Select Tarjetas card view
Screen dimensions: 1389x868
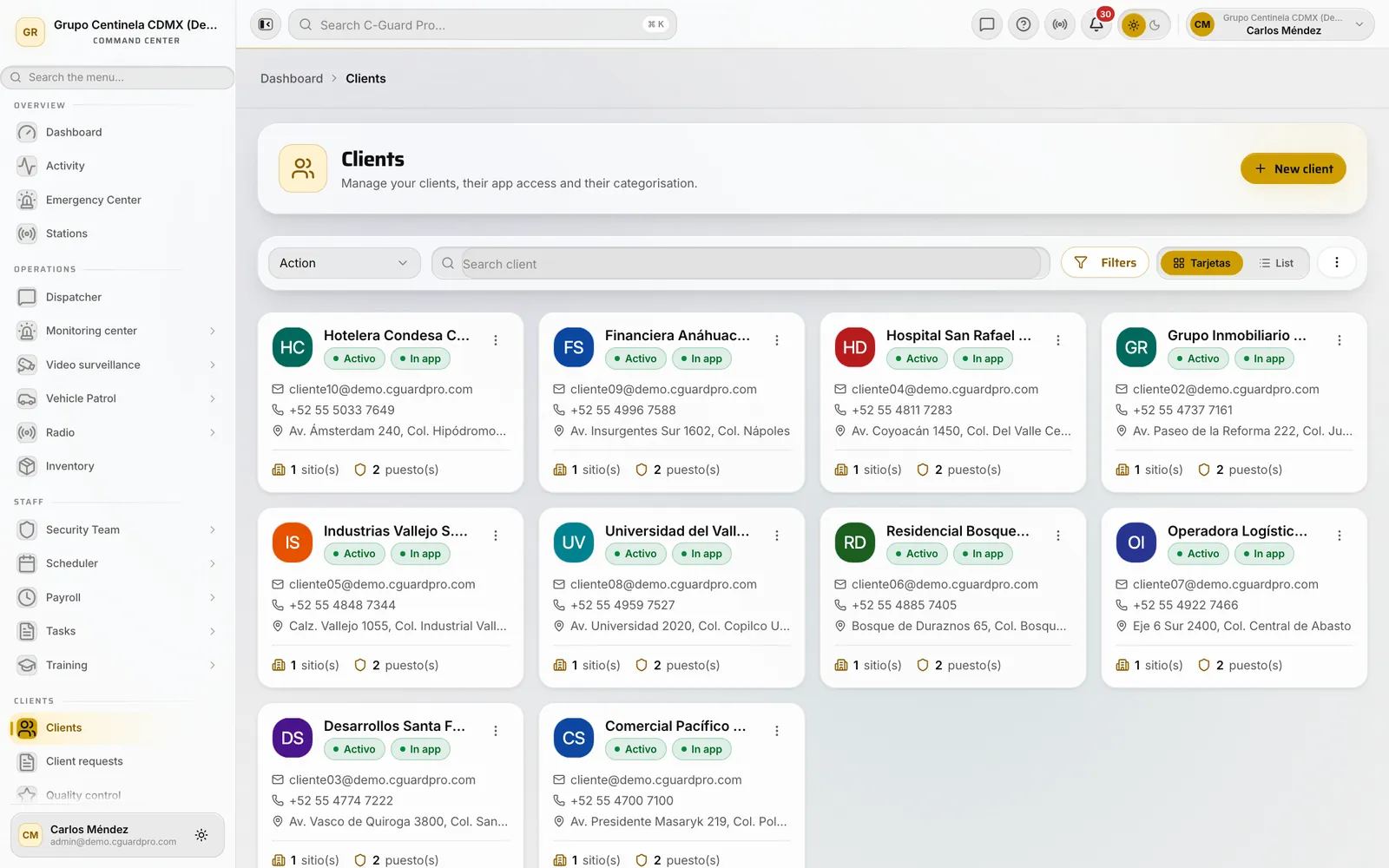(x=1201, y=263)
